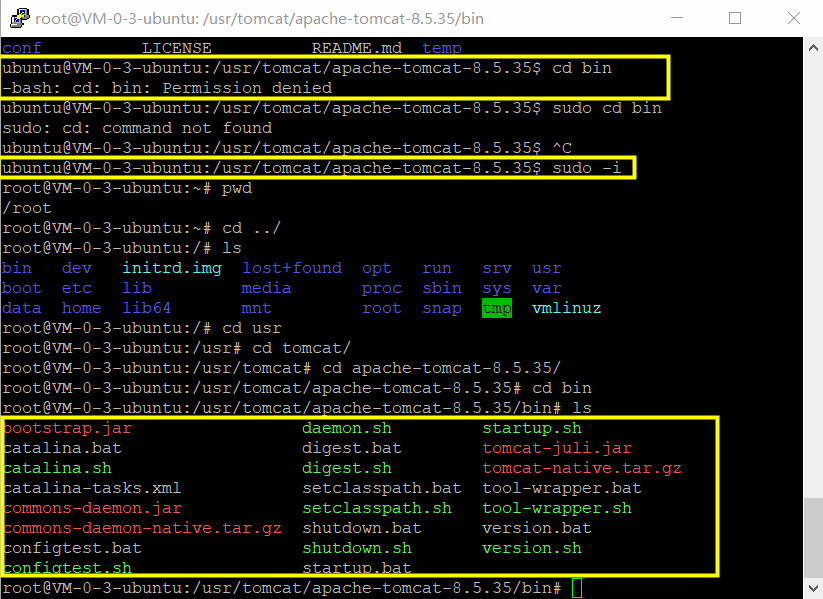Click README.md in the top listing
The height and width of the screenshot is (599, 823).
coord(357,48)
